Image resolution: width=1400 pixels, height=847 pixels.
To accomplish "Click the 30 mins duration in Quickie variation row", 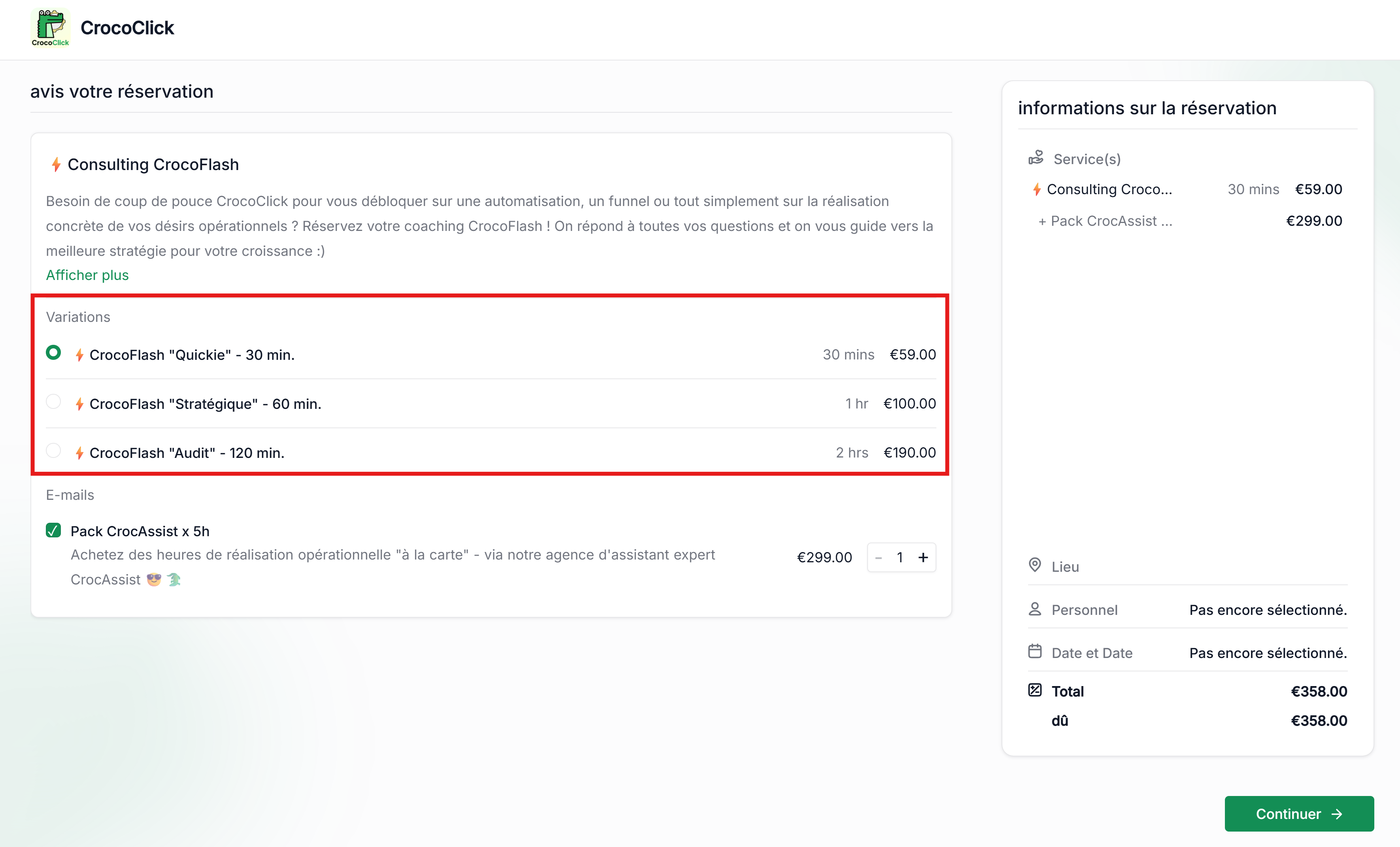I will pos(848,355).
